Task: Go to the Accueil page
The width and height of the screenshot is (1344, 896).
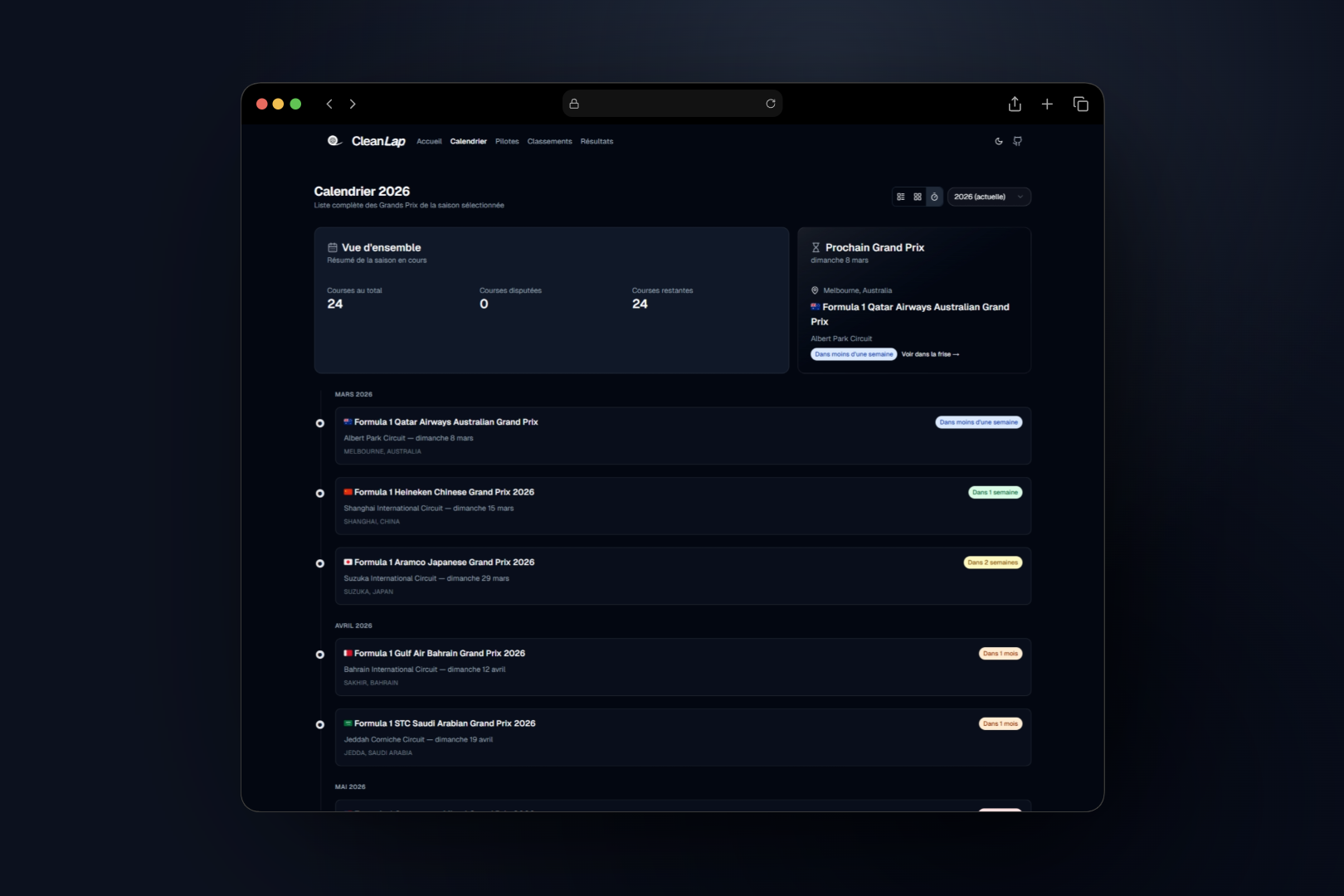Action: point(429,141)
